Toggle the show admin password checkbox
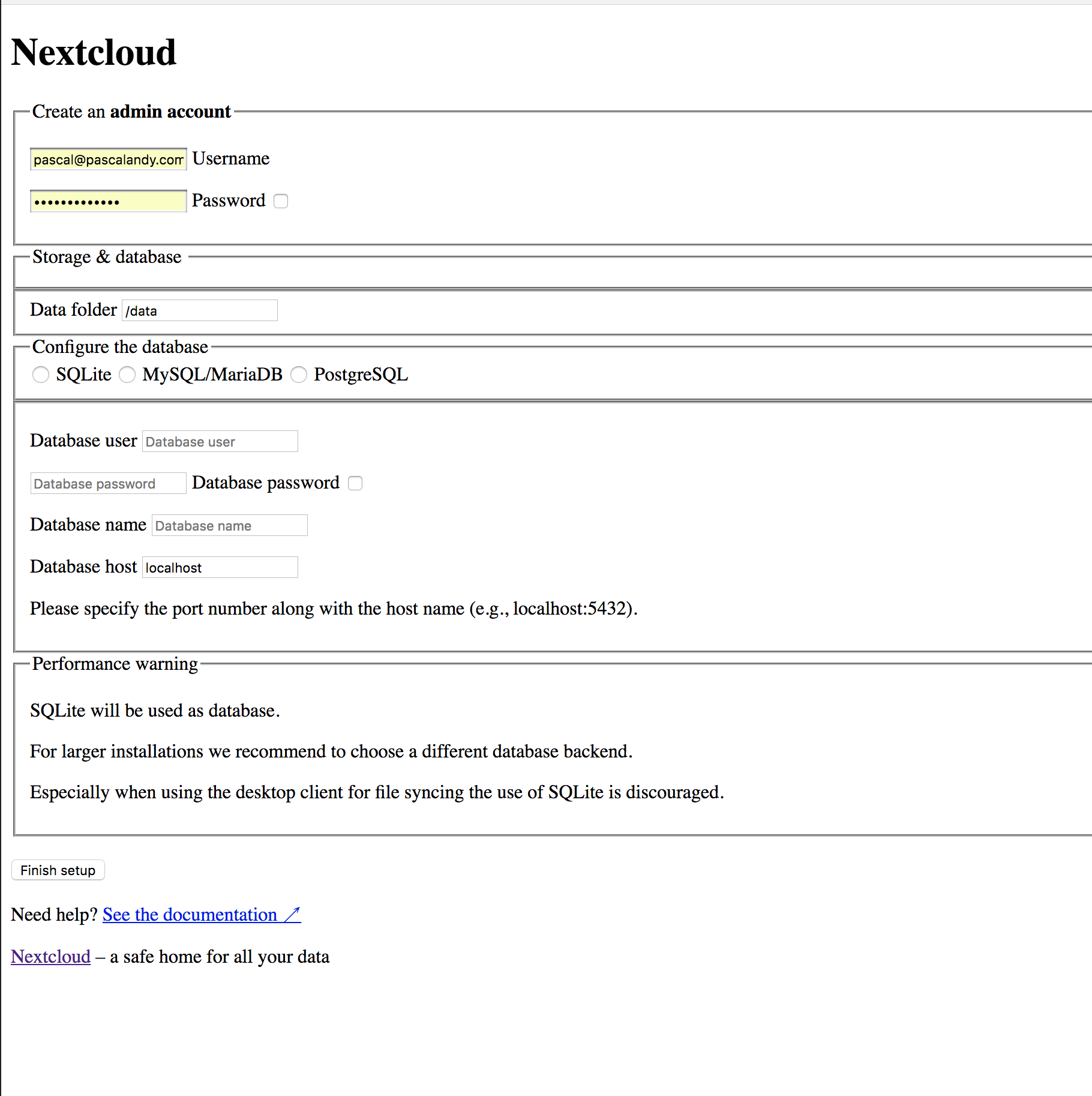Screen dimensions: 1092x1096 [281, 201]
